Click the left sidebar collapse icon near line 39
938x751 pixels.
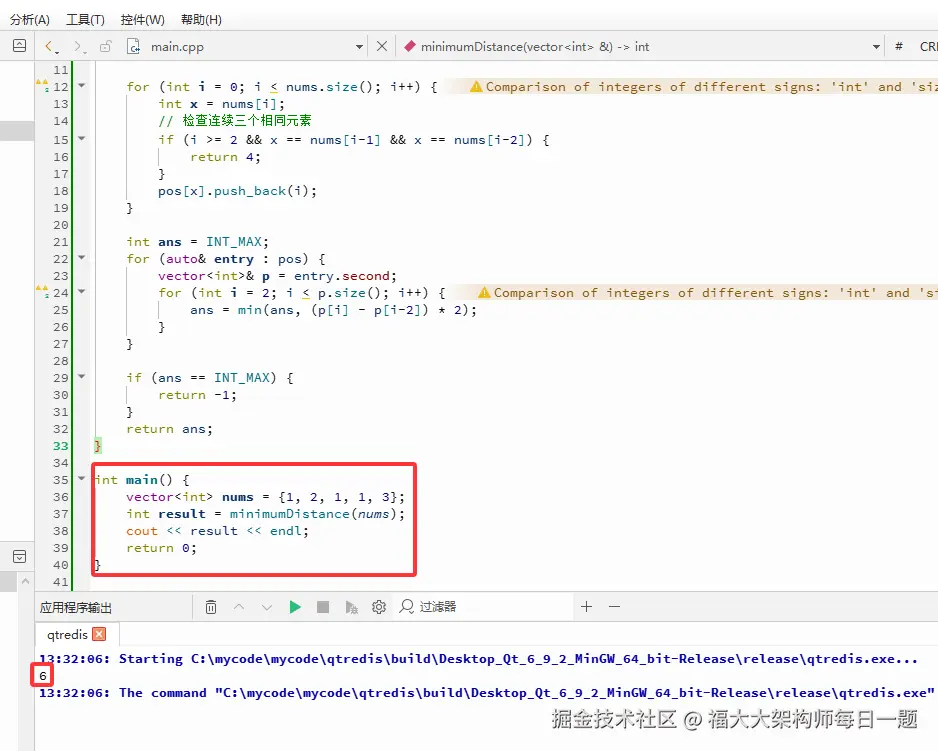tap(19, 557)
